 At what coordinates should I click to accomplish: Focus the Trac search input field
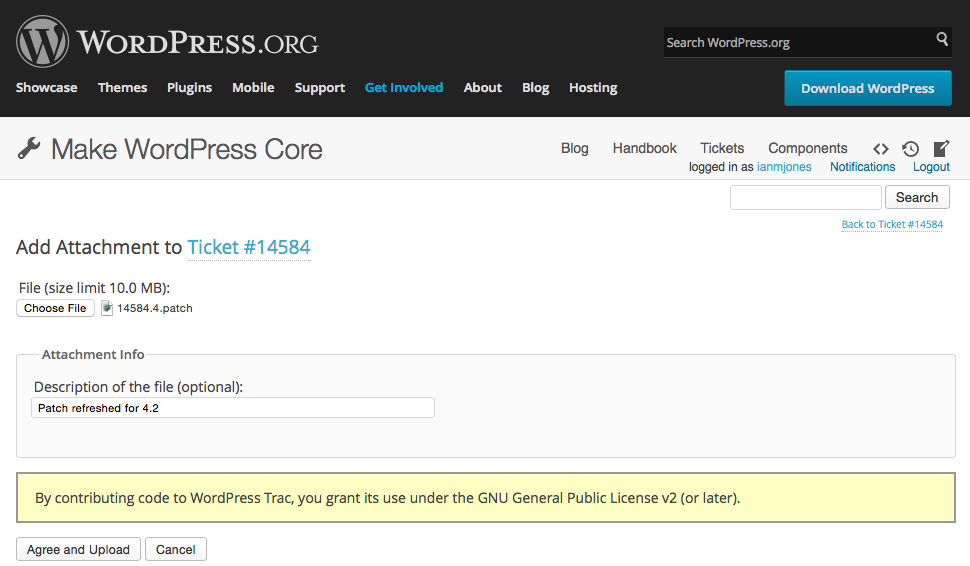pyautogui.click(x=805, y=197)
